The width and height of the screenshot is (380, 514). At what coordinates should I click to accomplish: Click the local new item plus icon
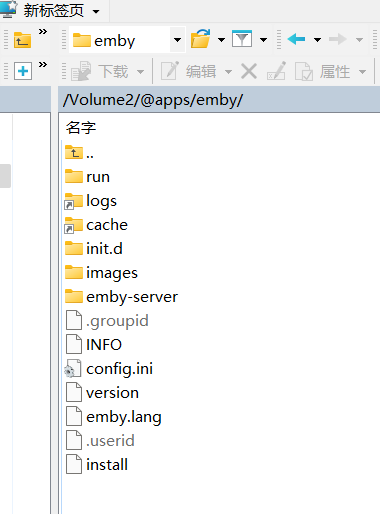[x=23, y=71]
